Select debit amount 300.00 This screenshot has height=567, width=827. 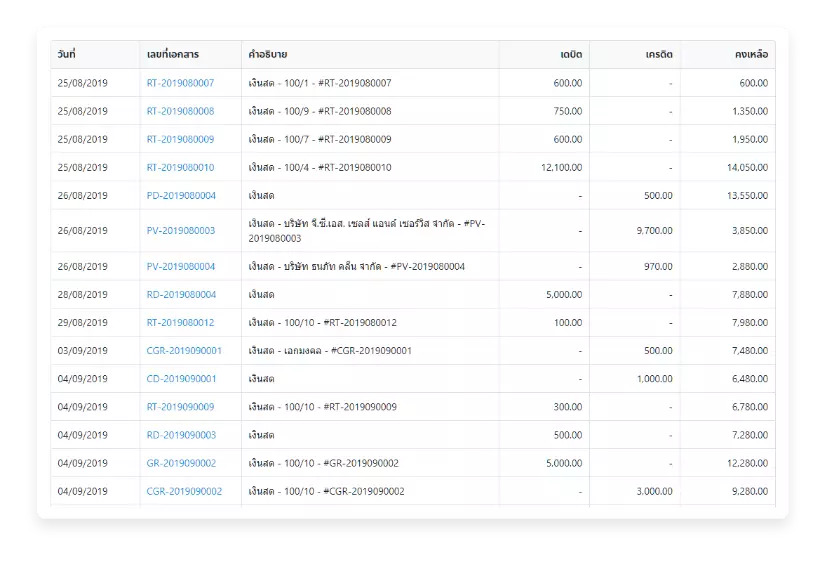(x=568, y=407)
